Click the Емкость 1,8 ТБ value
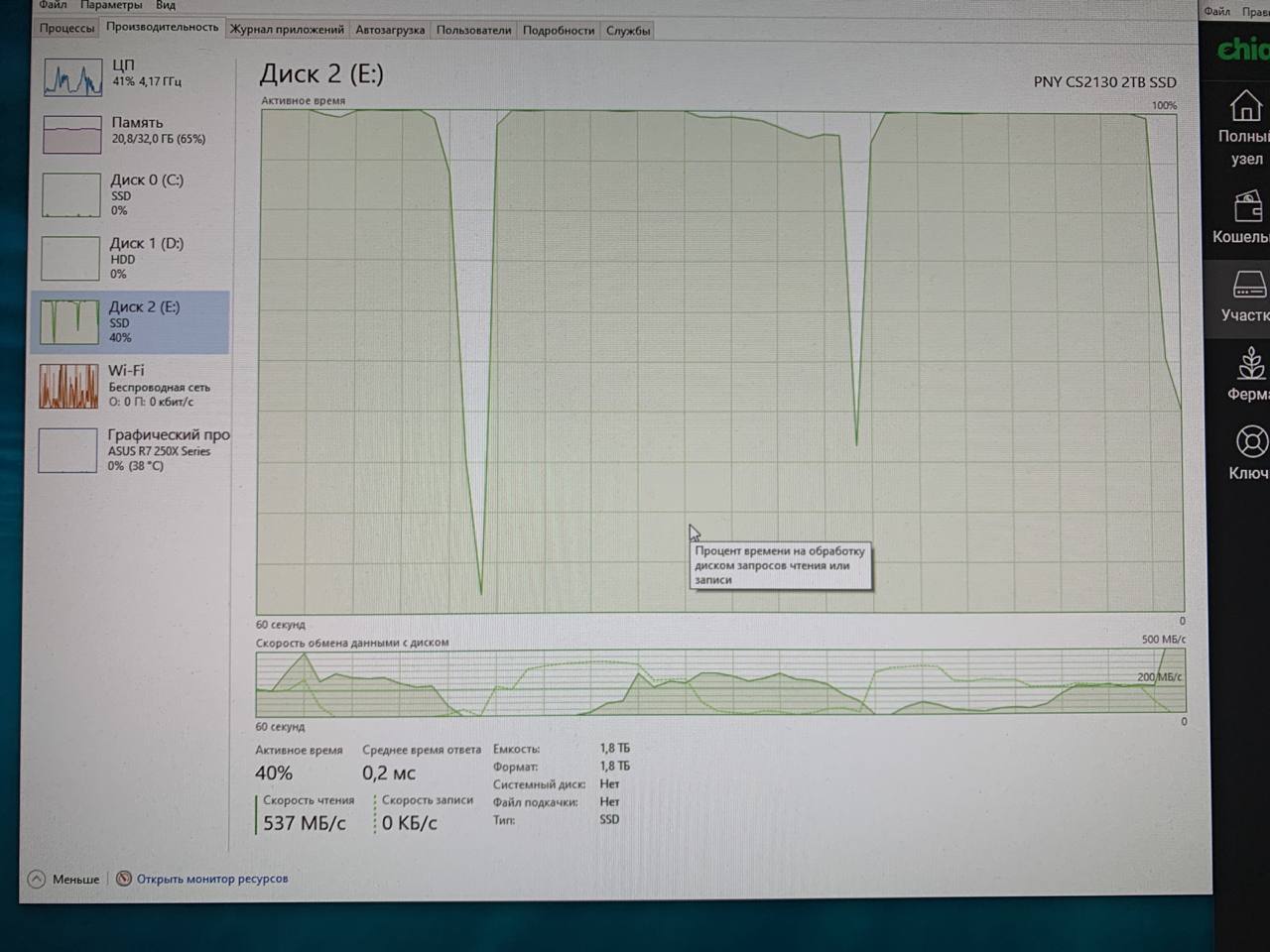Viewport: 1270px width, 952px height. pos(614,749)
